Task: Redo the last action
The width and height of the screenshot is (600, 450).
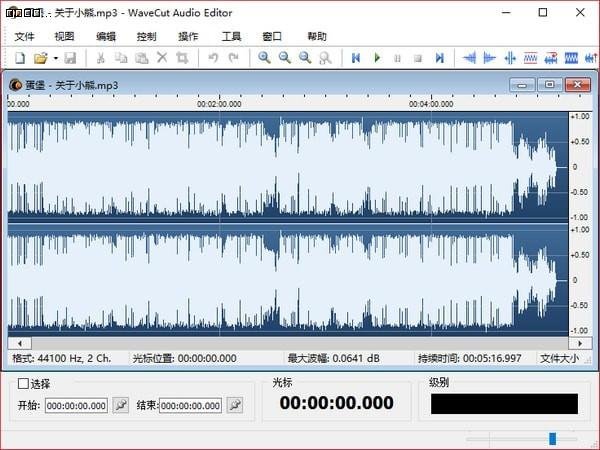Action: point(233,58)
